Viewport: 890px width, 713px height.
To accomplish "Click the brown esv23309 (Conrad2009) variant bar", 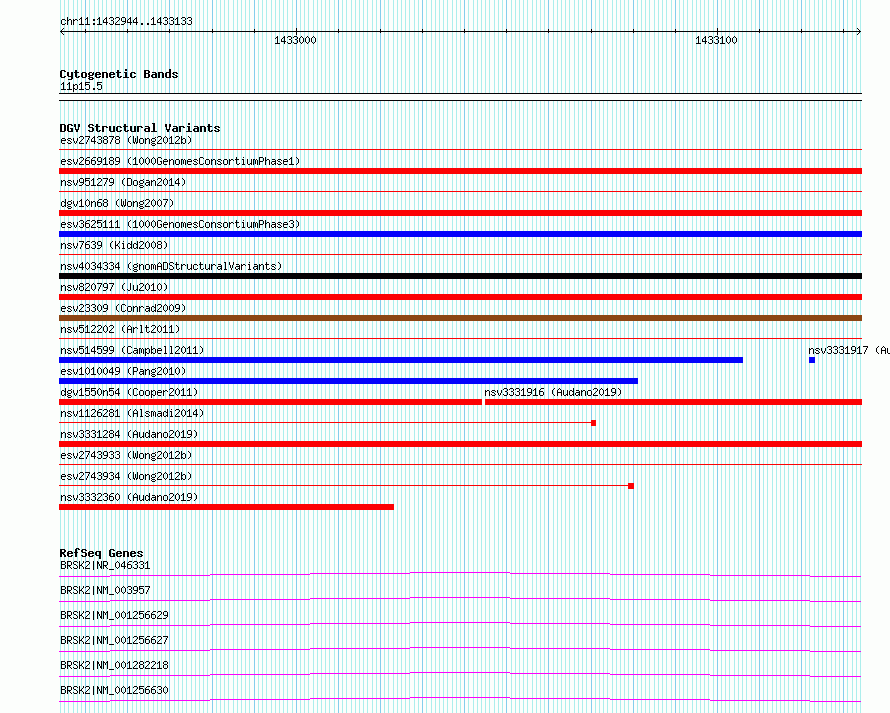I will click(x=460, y=318).
